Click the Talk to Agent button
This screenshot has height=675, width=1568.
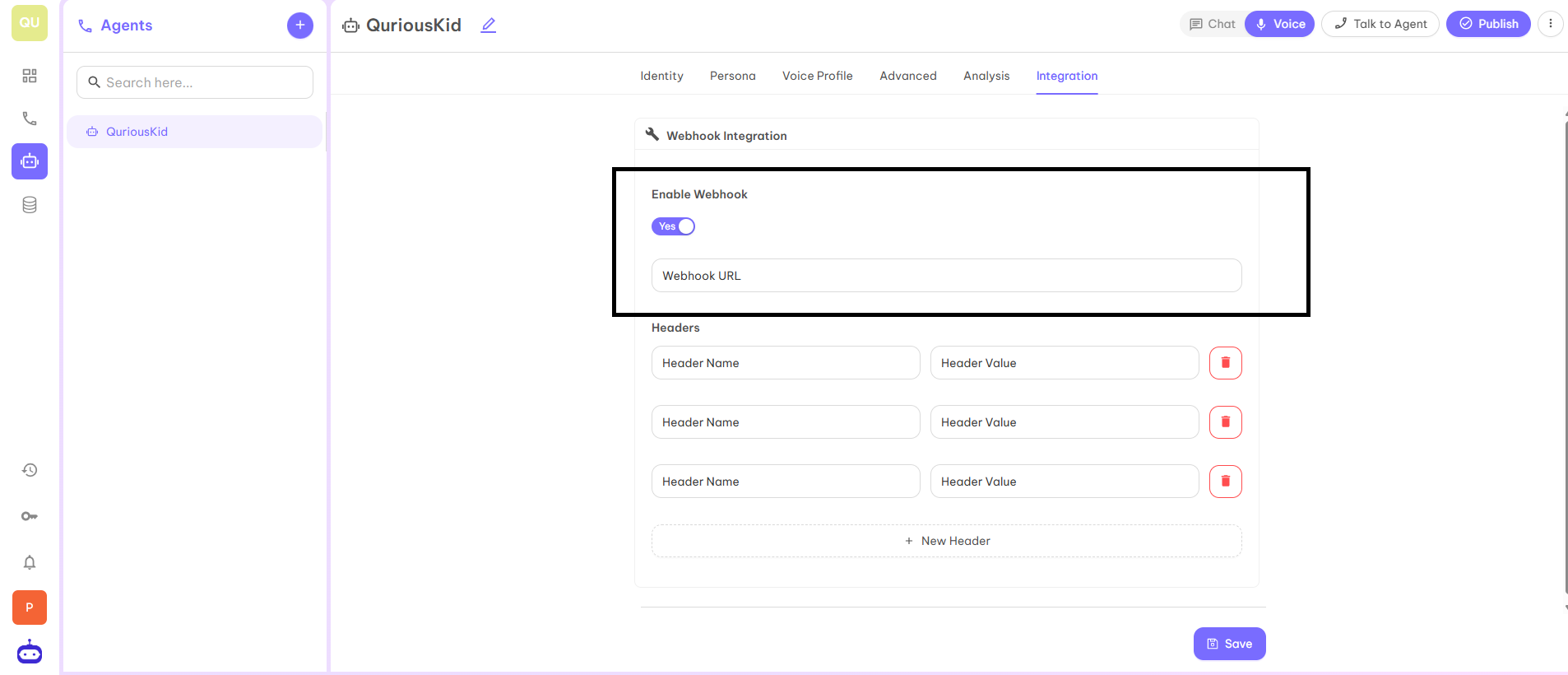[x=1380, y=24]
